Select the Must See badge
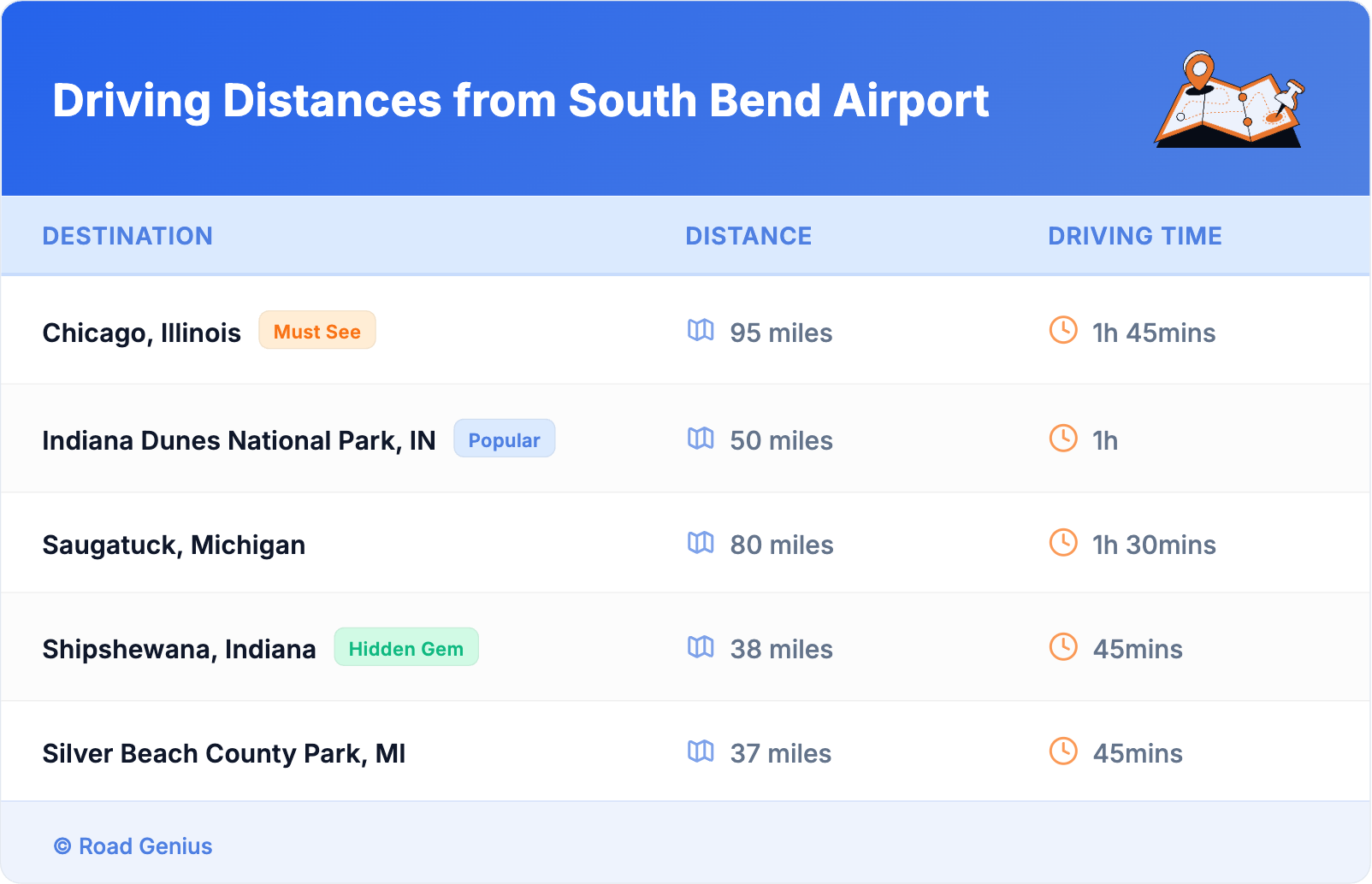1372x884 pixels. [x=317, y=331]
